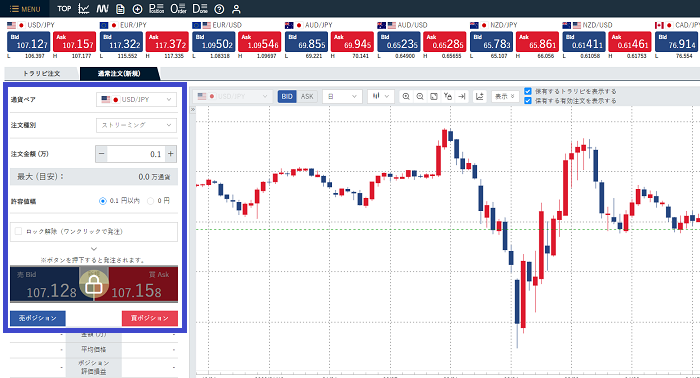Open the Order list icon
Image resolution: width=700 pixels, height=378 pixels.
pos(178,8)
